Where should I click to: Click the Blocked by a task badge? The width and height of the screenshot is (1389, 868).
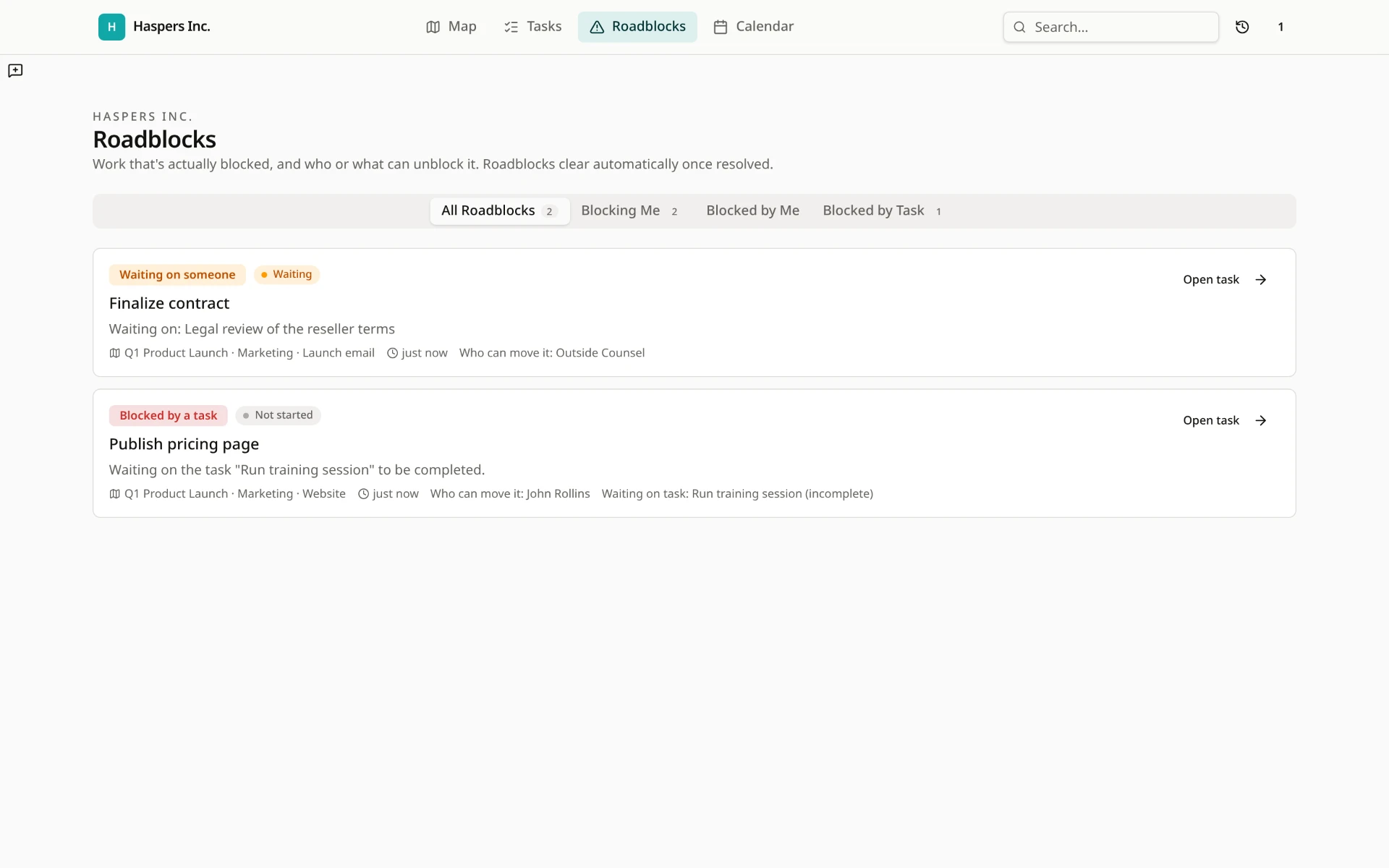click(x=168, y=416)
